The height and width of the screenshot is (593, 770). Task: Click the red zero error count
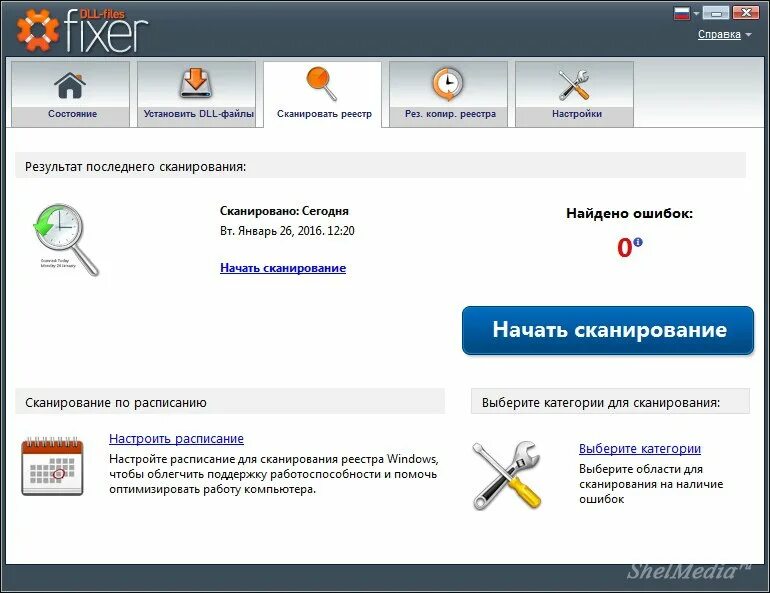(625, 247)
